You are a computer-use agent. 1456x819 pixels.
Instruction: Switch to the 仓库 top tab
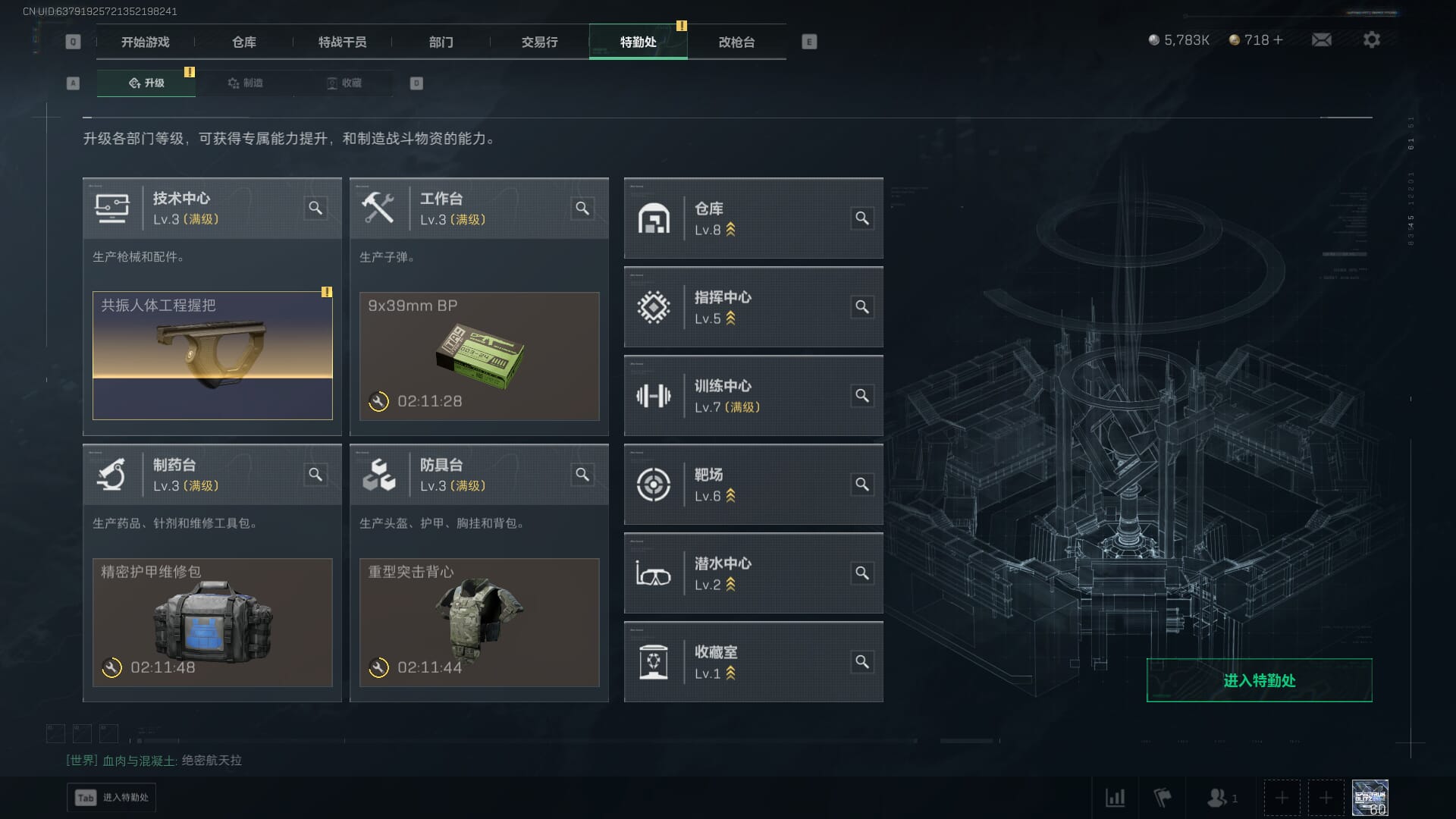[x=243, y=42]
